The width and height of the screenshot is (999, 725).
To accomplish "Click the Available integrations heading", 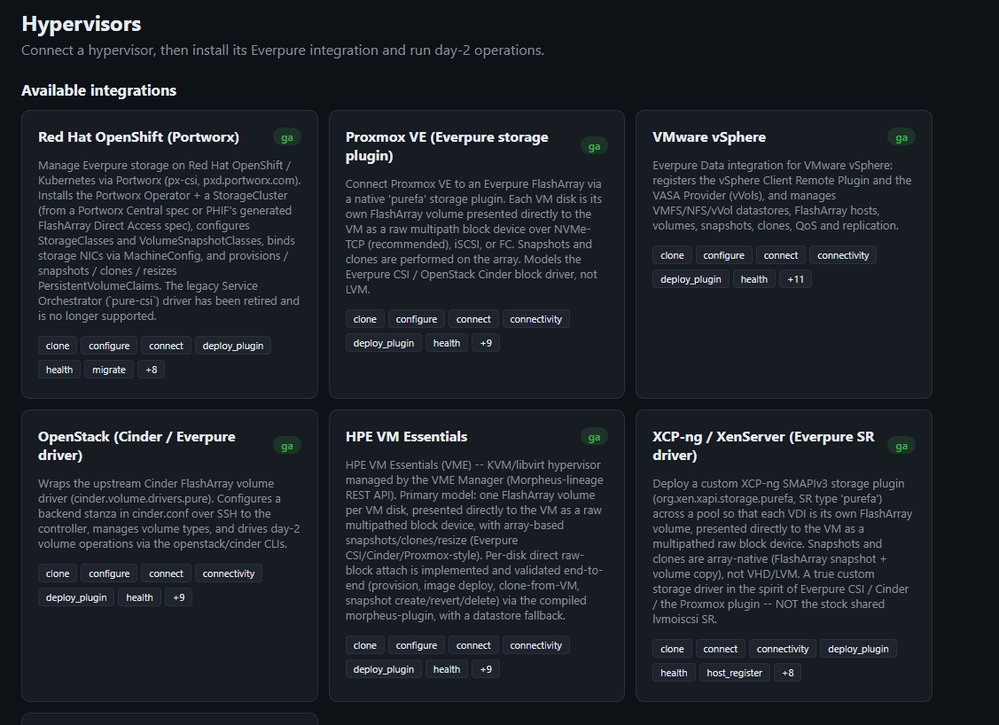I will coord(99,90).
